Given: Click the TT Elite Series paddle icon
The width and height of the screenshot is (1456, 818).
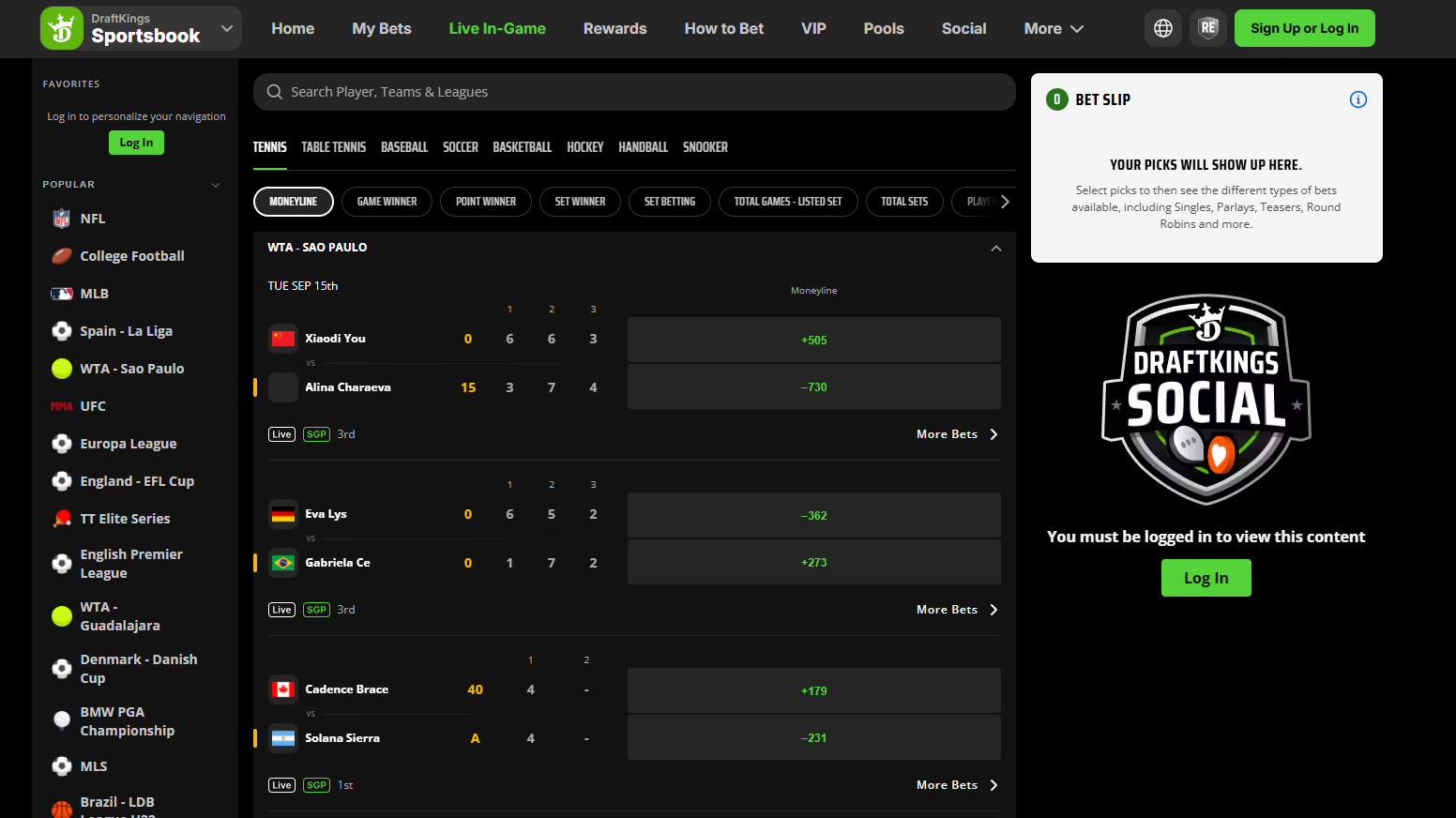Looking at the screenshot, I should (62, 519).
